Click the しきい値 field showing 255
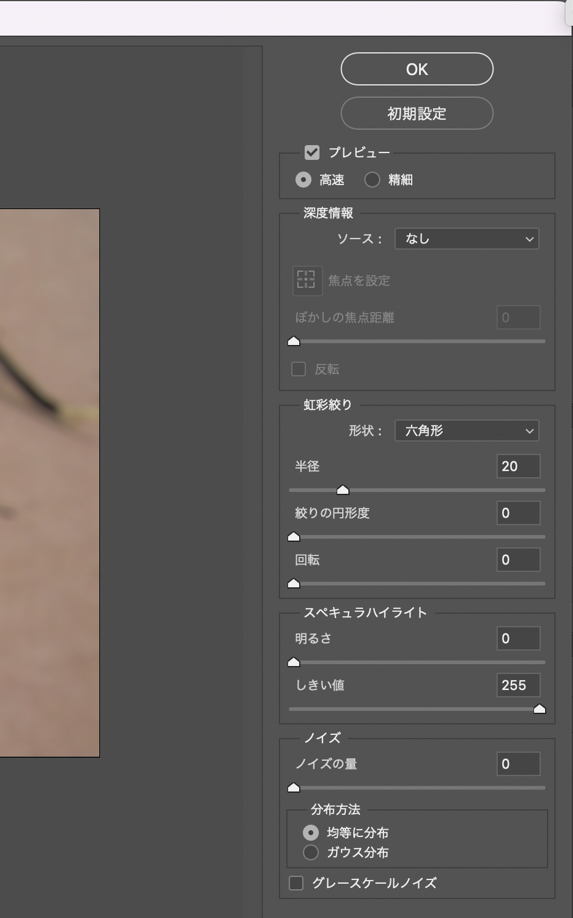This screenshot has width=573, height=918. tap(518, 685)
